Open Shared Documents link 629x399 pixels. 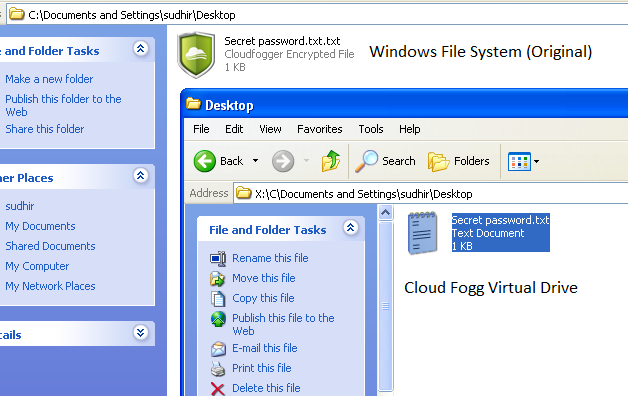coord(50,246)
